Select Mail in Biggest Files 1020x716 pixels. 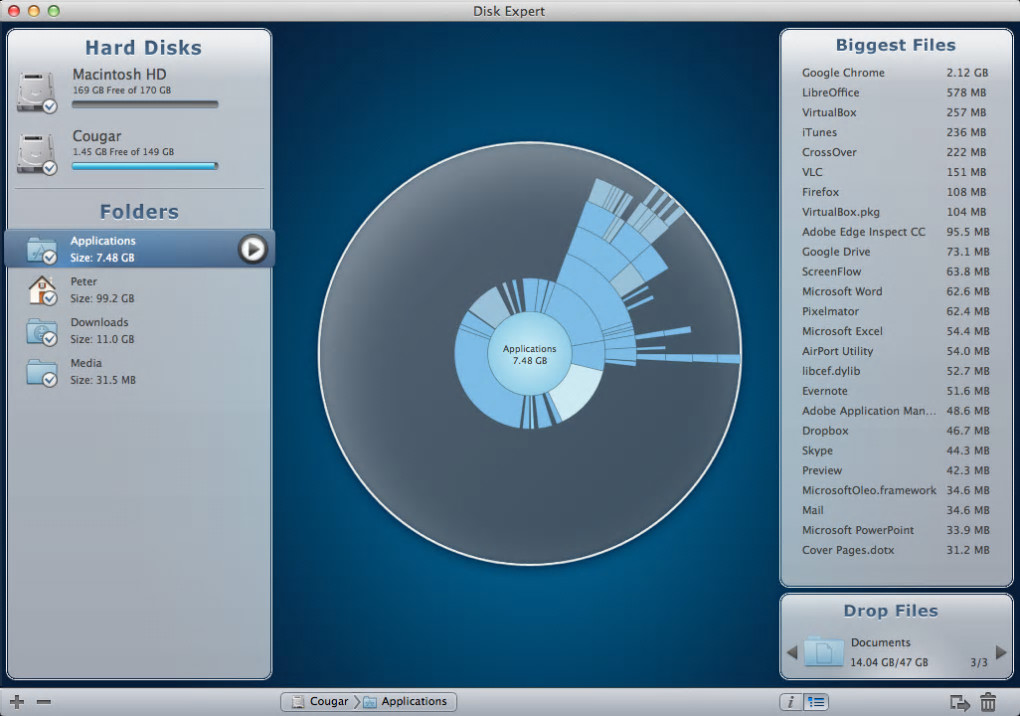(x=895, y=510)
